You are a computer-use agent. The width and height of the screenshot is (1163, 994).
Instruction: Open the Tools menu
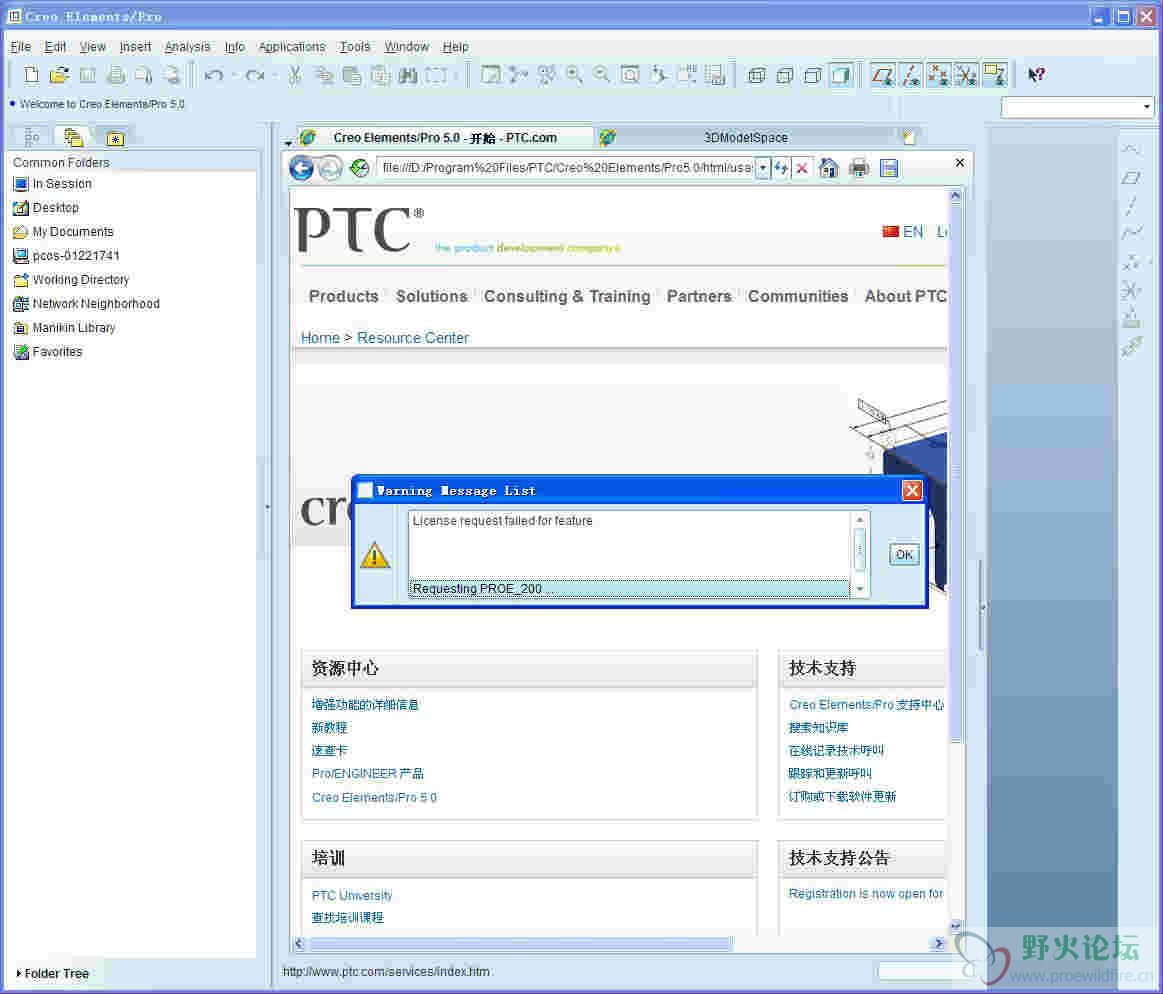pos(355,47)
